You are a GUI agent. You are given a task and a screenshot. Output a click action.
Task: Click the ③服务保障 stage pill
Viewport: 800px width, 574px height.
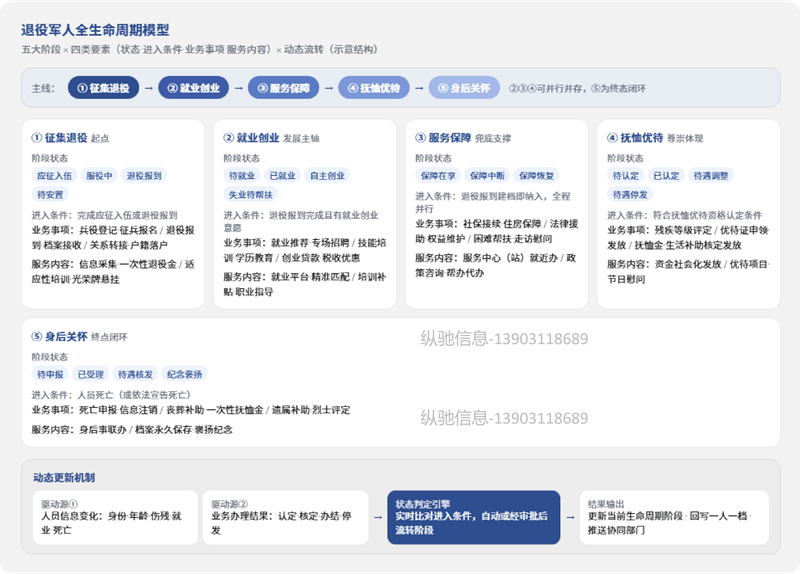coord(284,88)
